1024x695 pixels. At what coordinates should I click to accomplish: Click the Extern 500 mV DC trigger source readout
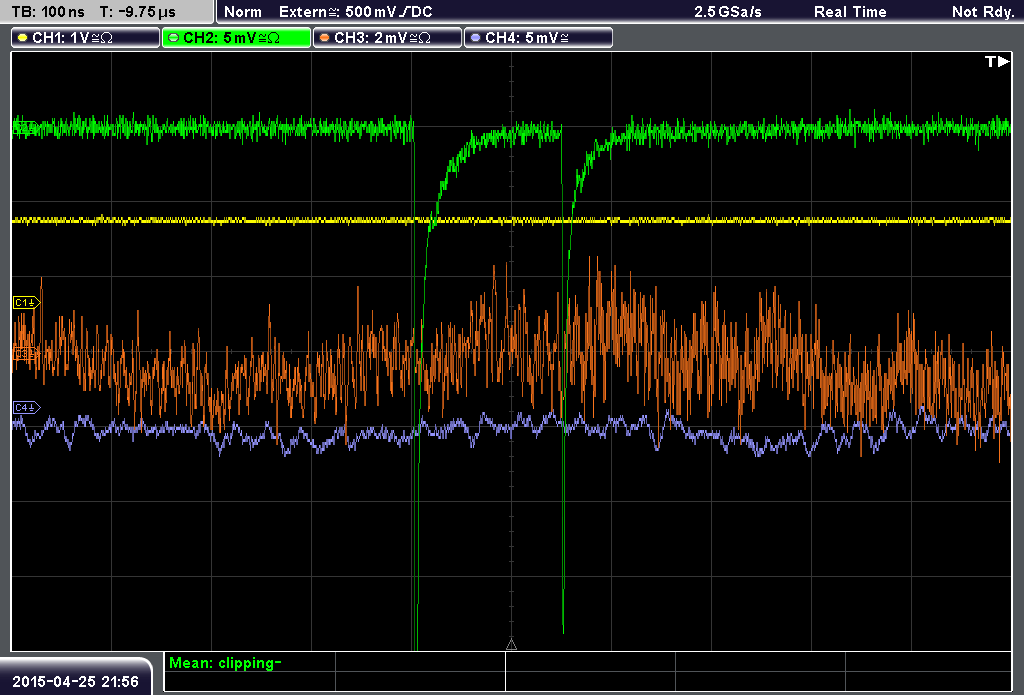click(355, 12)
